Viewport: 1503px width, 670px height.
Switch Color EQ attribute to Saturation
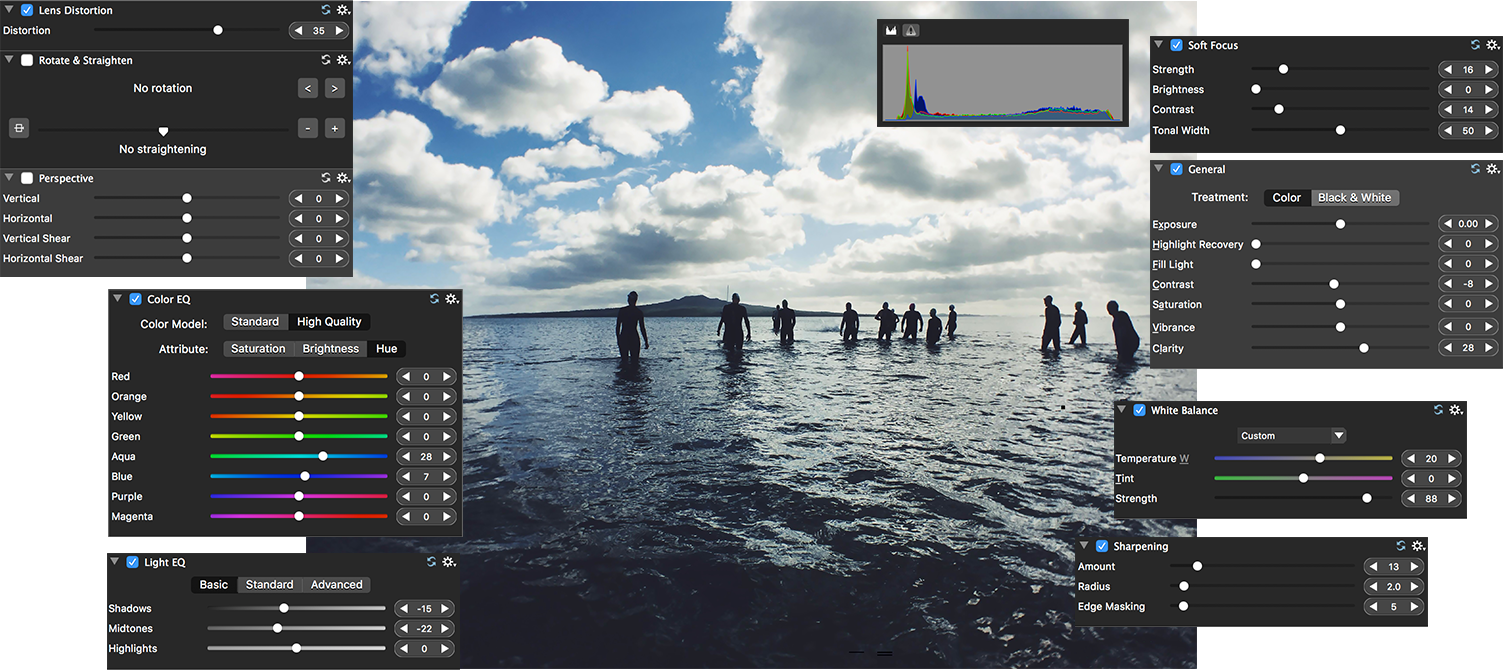pos(258,349)
